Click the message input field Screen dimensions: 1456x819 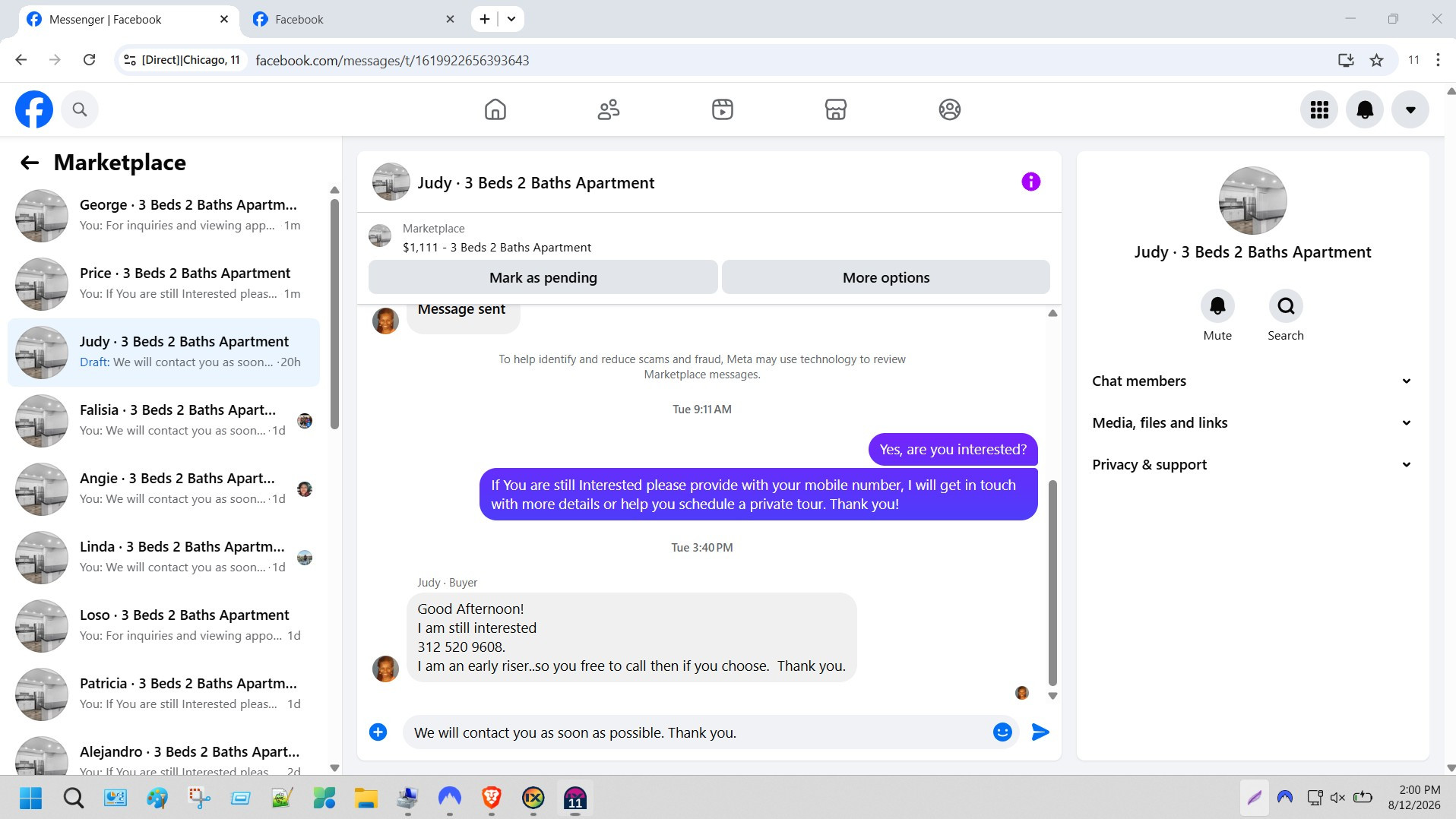[x=699, y=732]
